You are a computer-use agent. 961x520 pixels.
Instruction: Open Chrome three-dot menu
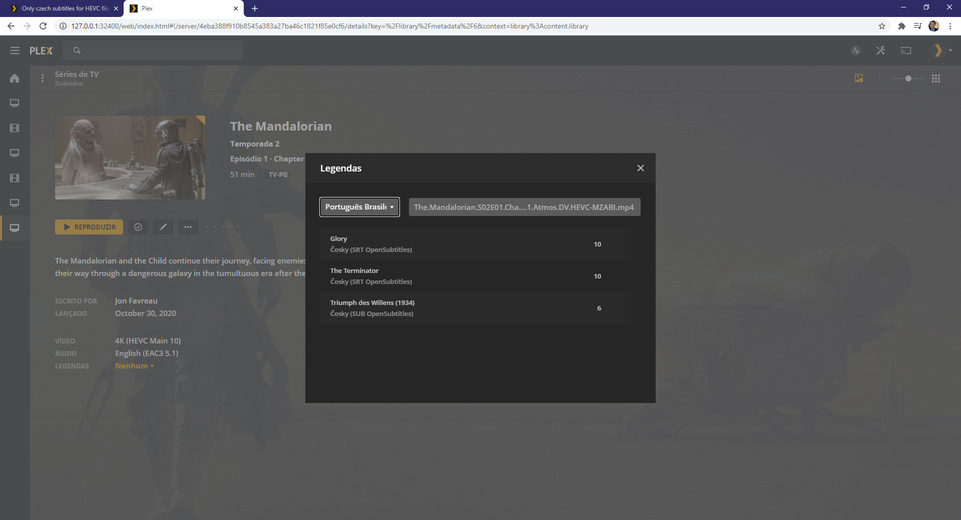tap(950, 26)
